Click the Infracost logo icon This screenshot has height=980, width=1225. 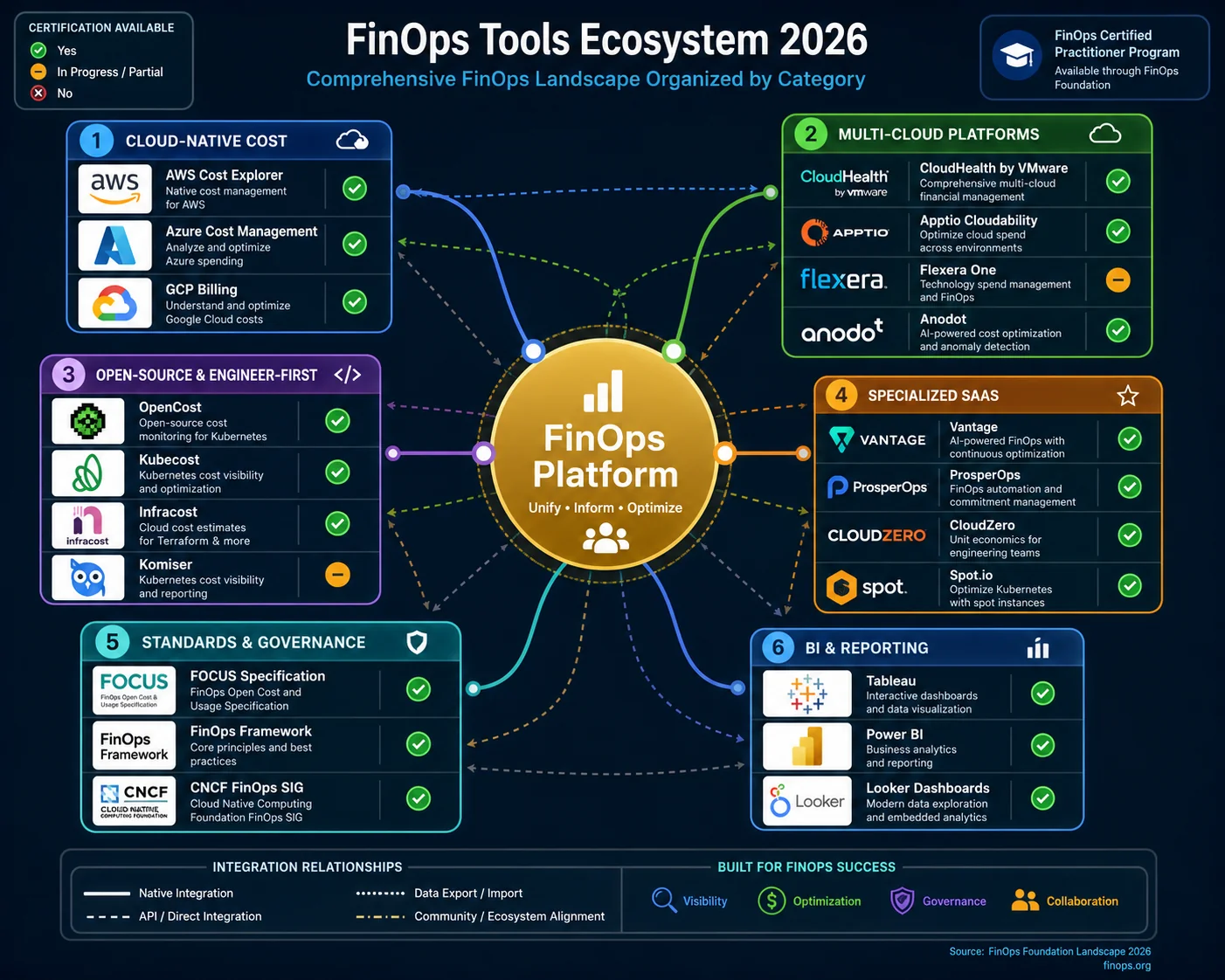point(88,525)
